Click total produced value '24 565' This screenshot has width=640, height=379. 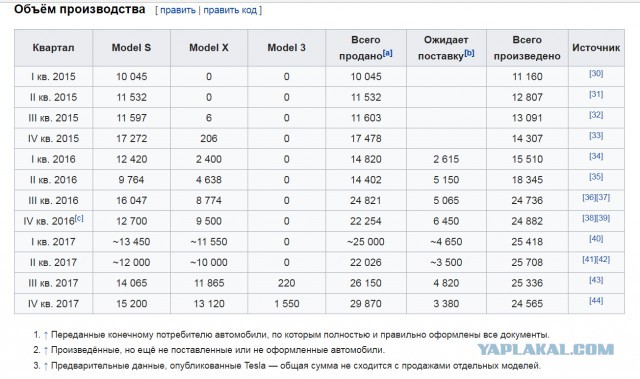527,304
